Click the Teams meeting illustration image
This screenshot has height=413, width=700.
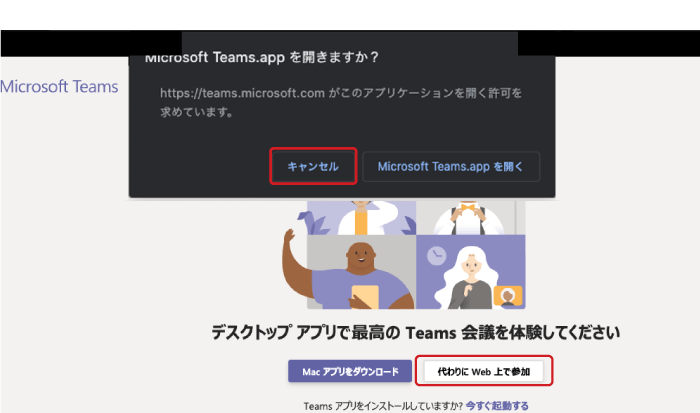(404, 254)
